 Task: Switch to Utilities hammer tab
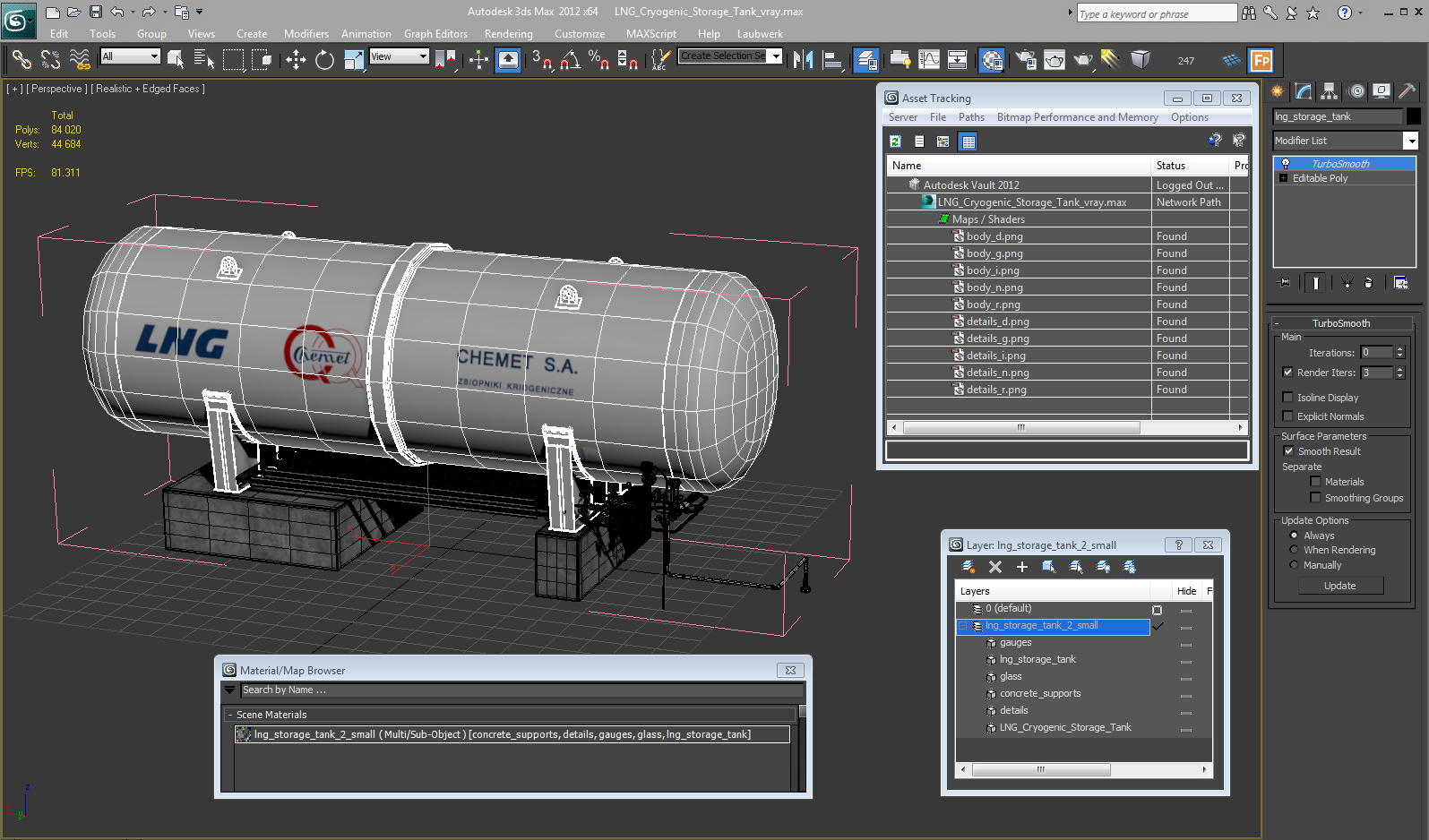(1407, 90)
